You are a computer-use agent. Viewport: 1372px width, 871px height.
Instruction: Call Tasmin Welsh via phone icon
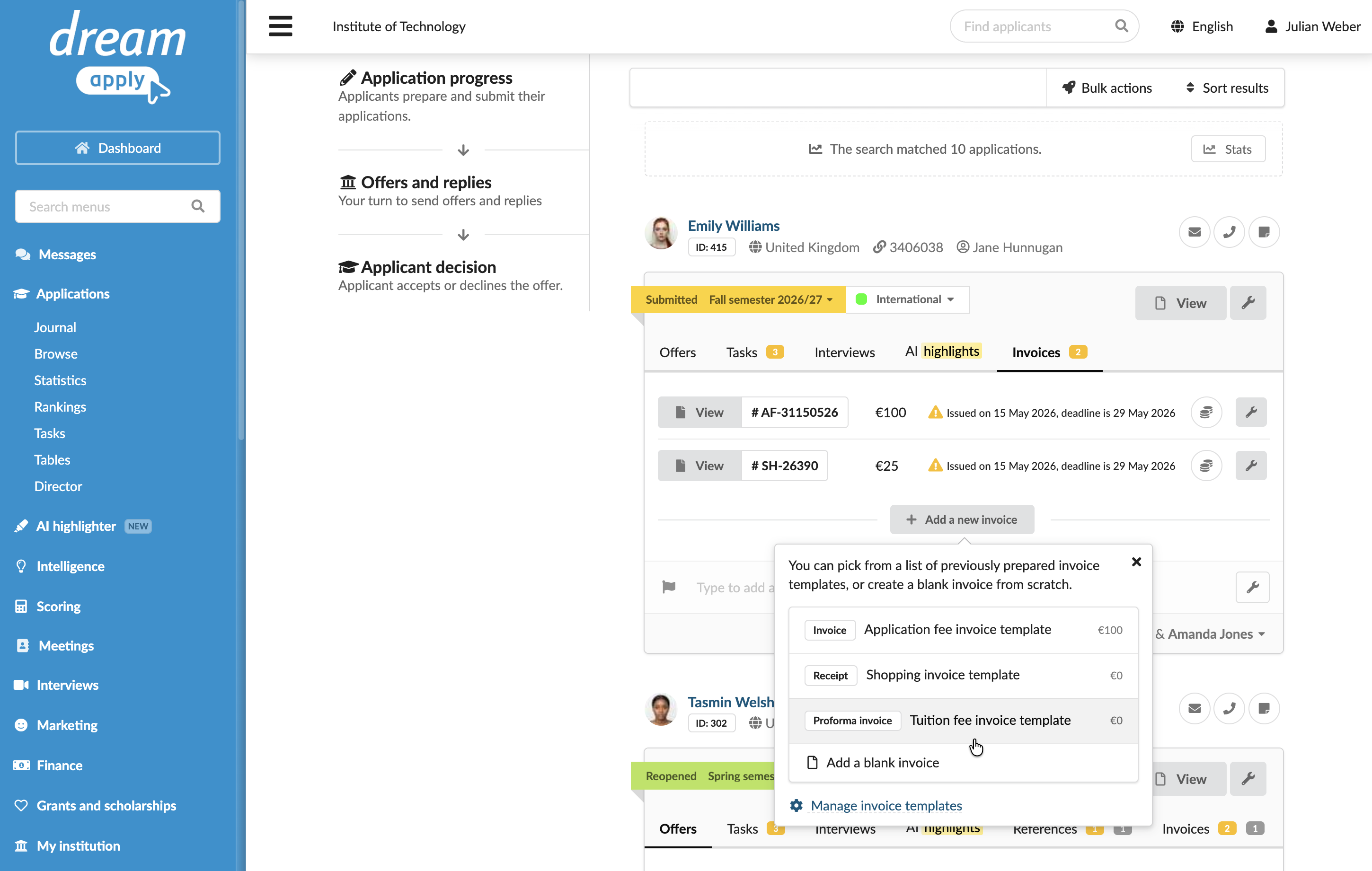click(x=1229, y=709)
